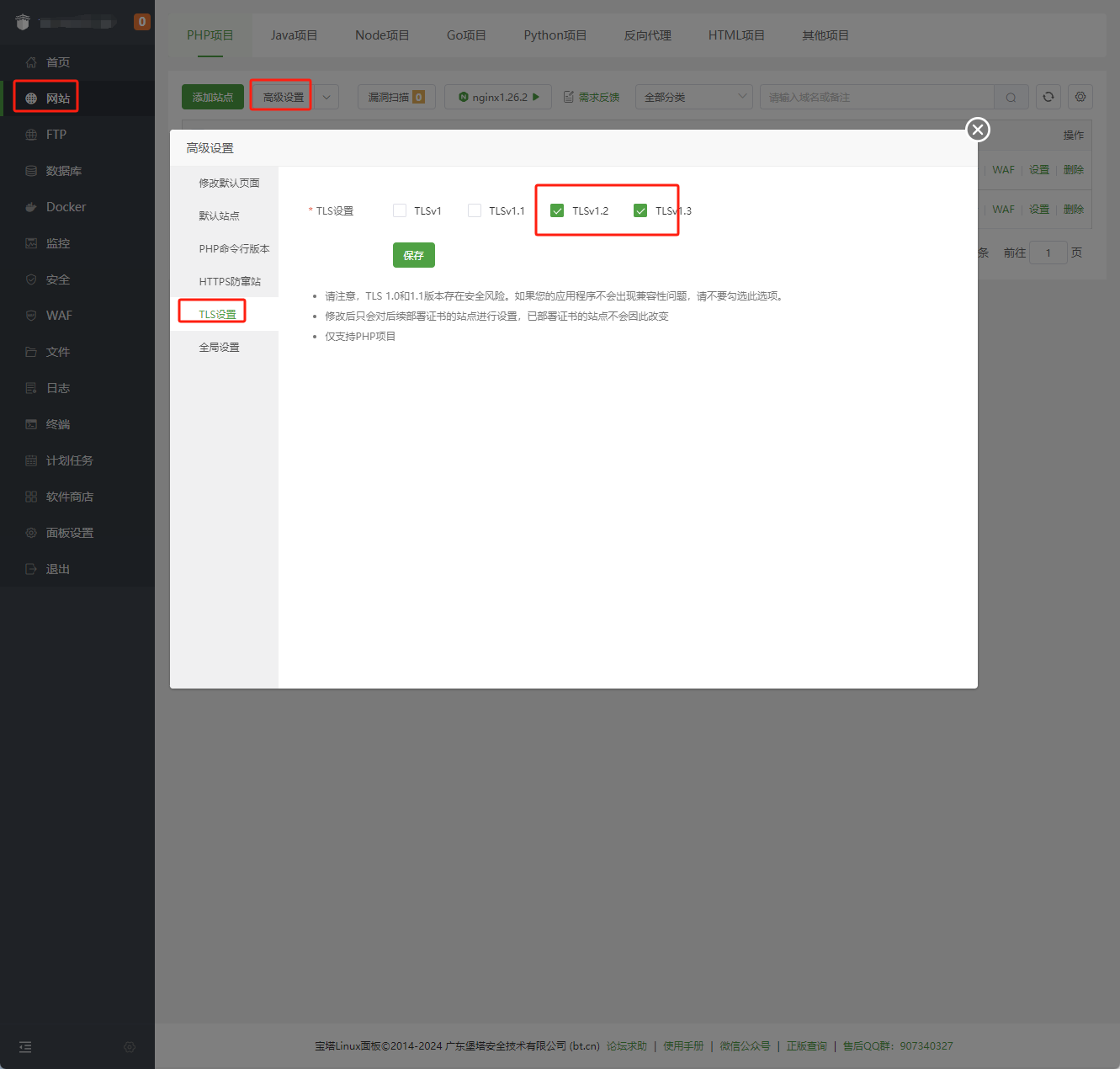Click the orange notification badge 0

point(142,22)
